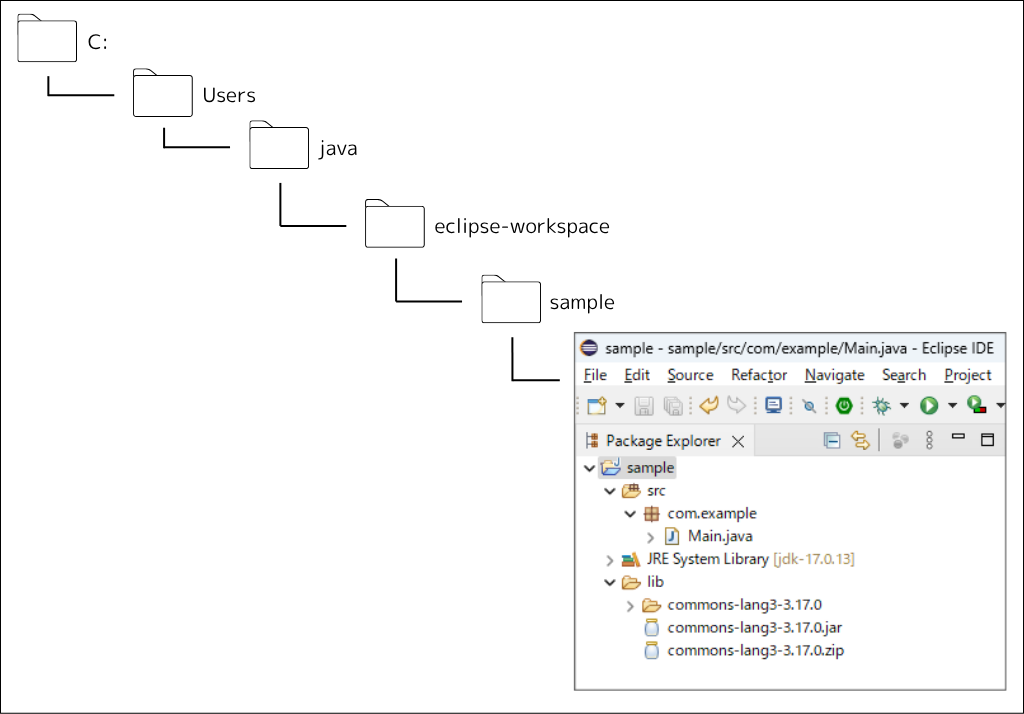Click the lib folder icon
This screenshot has width=1024, height=714.
631,582
